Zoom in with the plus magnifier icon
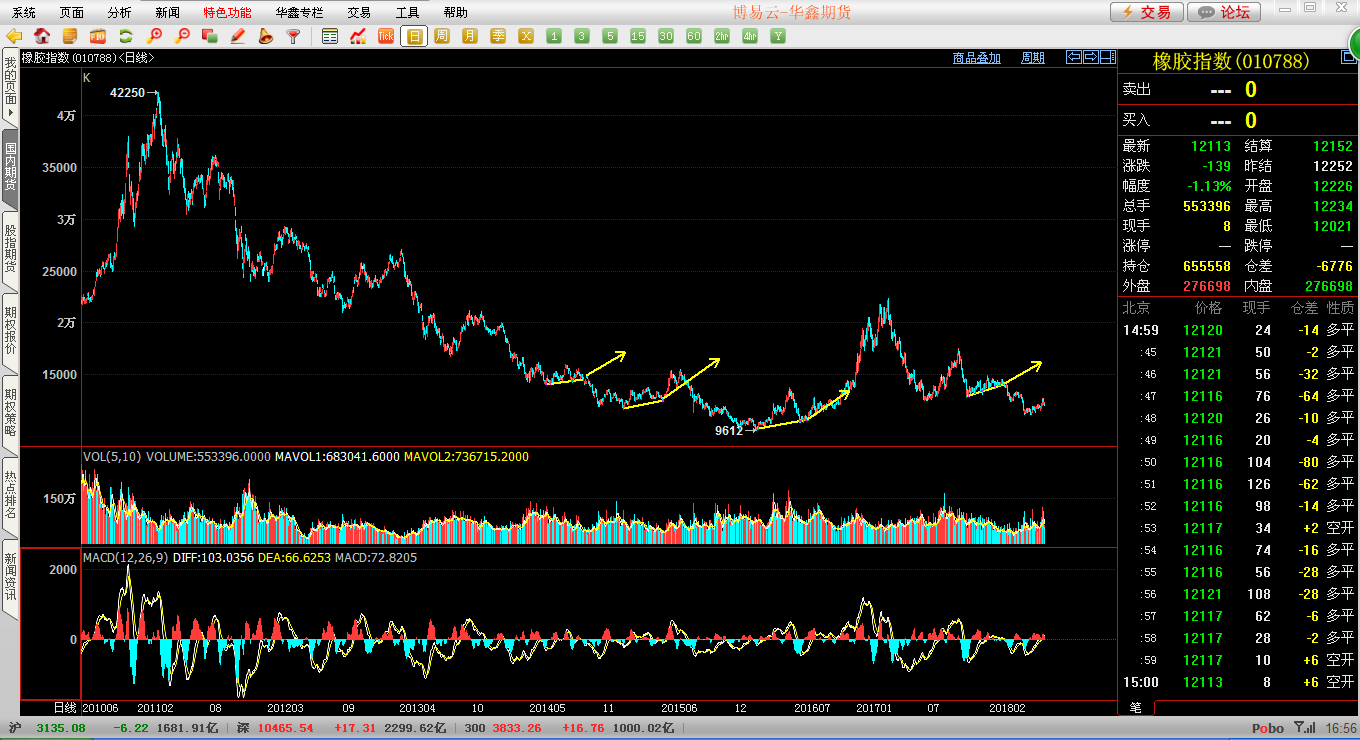Viewport: 1360px width, 740px height. pyautogui.click(x=154, y=36)
